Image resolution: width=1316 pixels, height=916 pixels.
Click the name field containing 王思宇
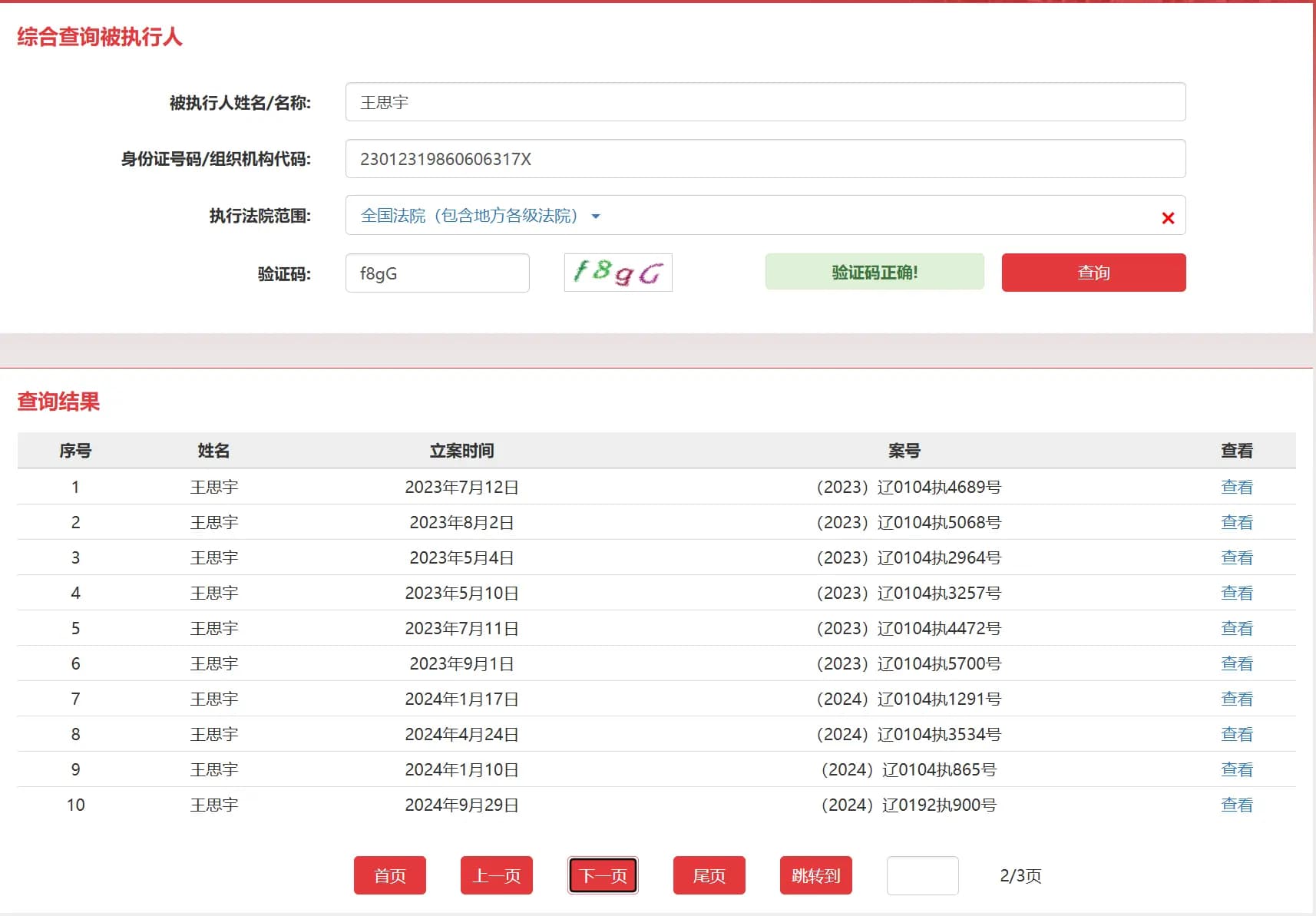765,101
